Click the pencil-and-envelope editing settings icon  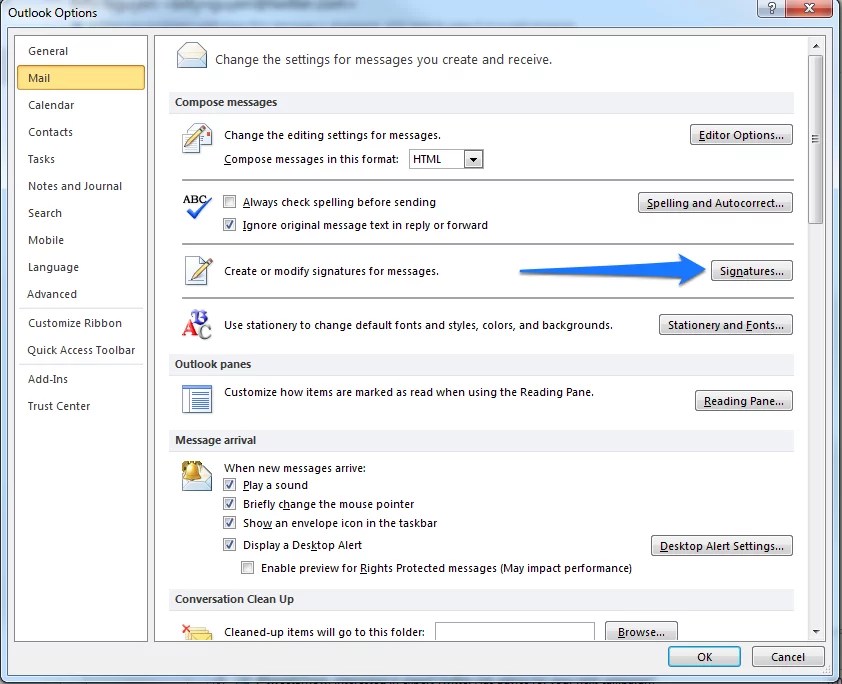click(x=197, y=138)
